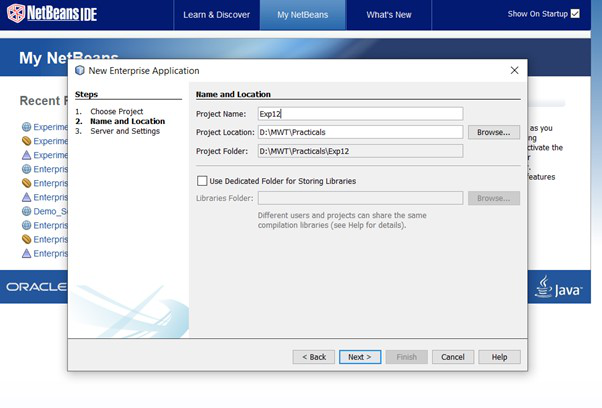Click the Show On Startup label
602x408 pixels.
click(x=538, y=14)
